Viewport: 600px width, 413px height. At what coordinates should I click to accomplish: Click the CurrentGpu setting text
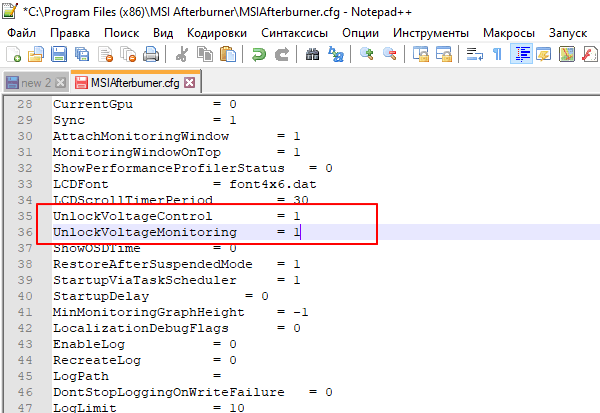93,104
